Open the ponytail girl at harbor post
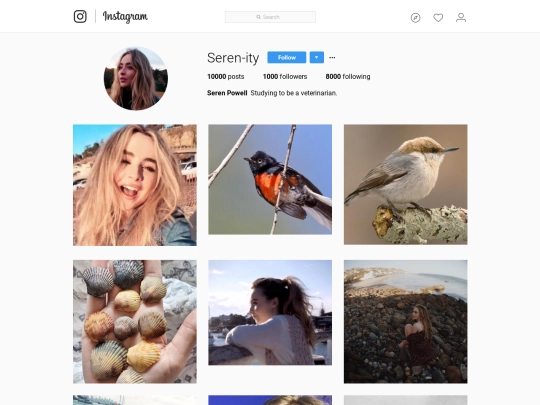The width and height of the screenshot is (540, 405). point(270,313)
